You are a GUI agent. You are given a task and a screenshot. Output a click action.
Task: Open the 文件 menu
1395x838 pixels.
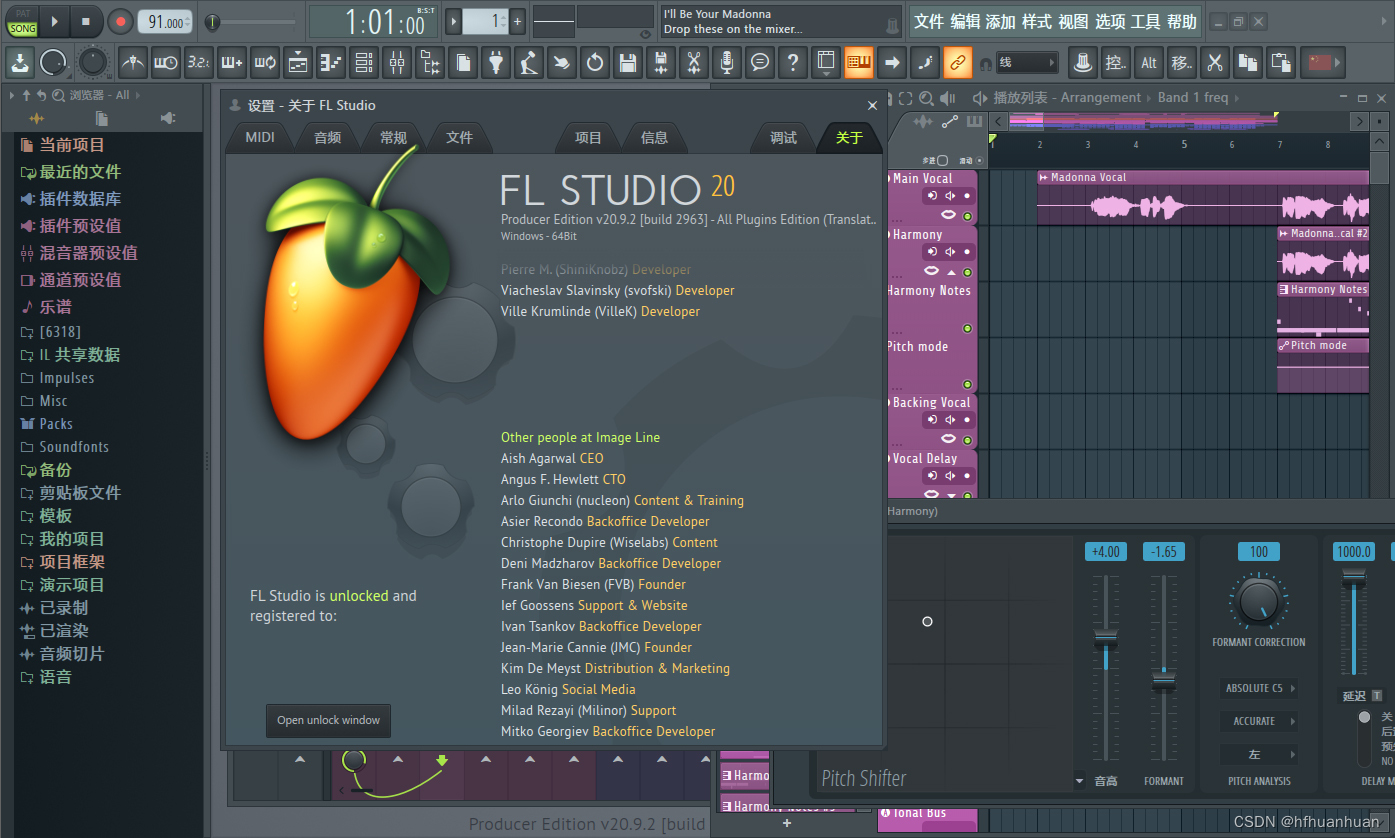coord(929,21)
